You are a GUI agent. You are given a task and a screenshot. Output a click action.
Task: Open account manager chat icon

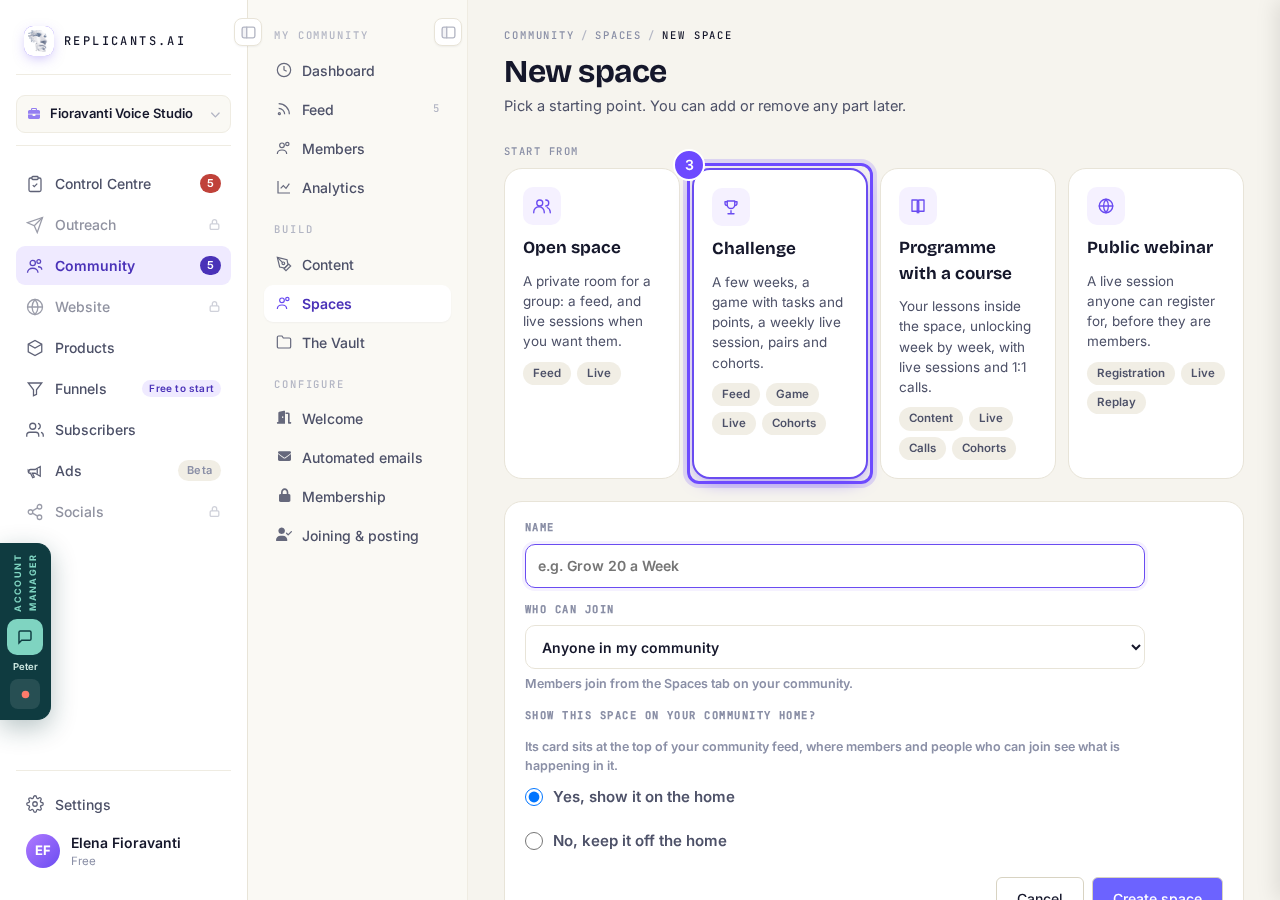[x=25, y=637]
